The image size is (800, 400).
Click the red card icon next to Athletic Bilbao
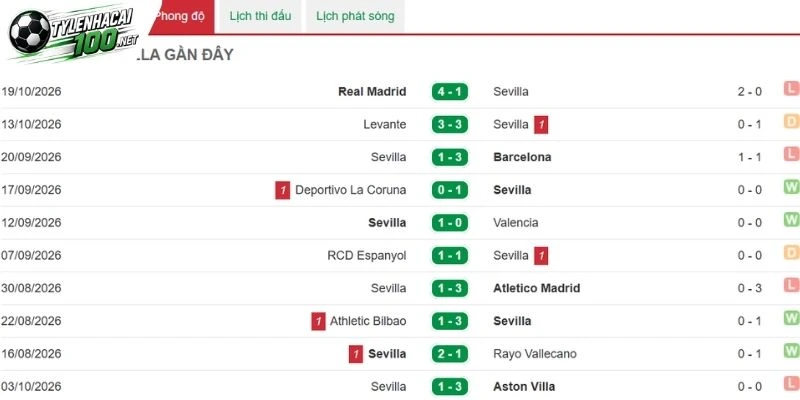click(318, 321)
